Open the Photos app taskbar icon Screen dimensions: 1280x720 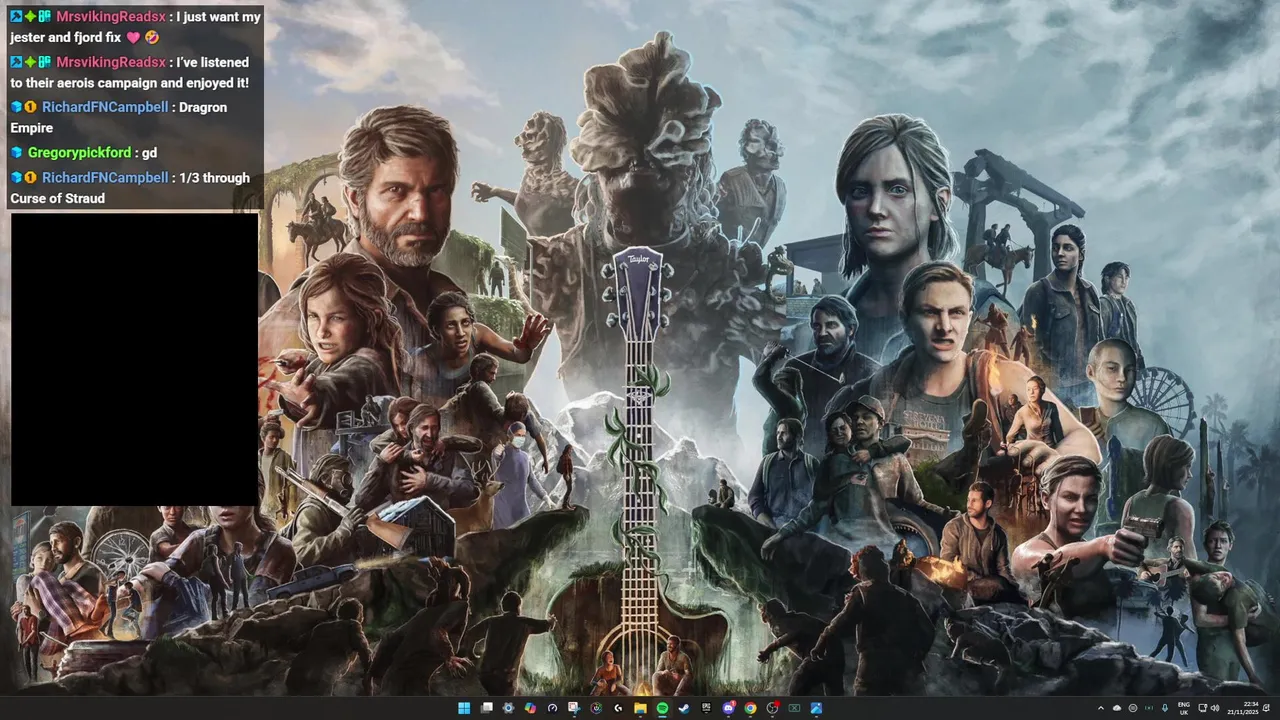coord(816,708)
